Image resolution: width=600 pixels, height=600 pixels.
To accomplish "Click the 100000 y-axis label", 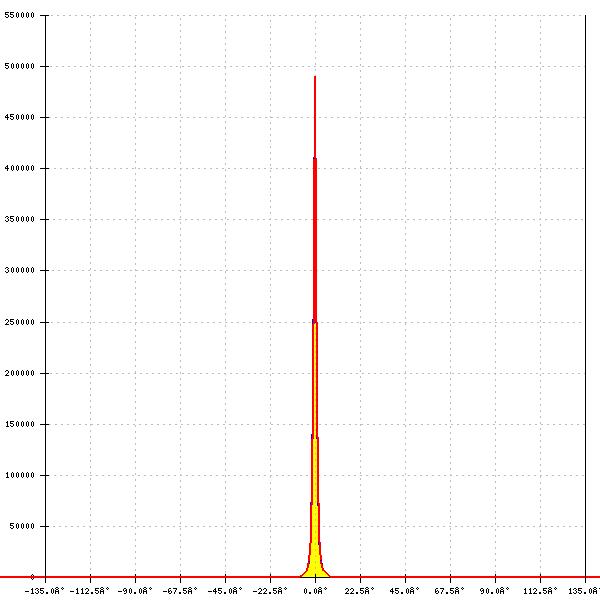I will click(20, 475).
